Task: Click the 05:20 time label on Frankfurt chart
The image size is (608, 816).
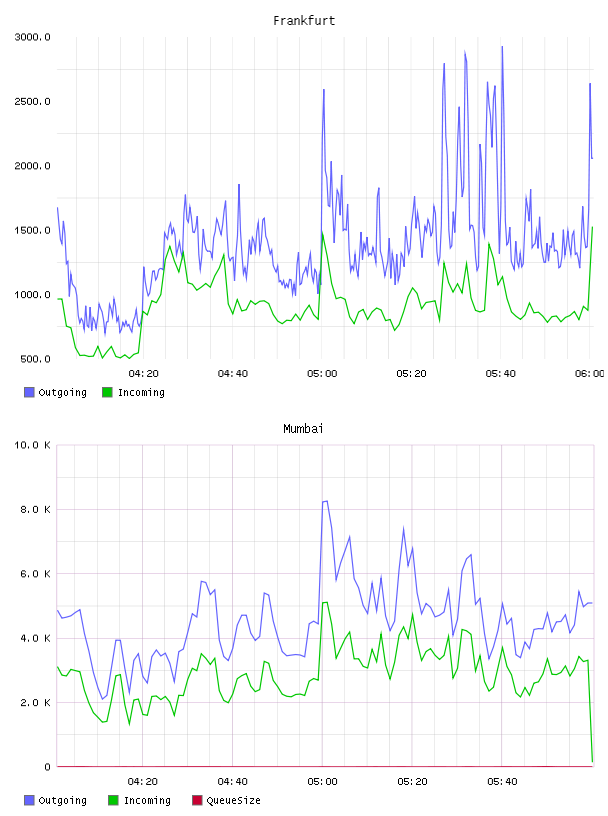Action: 411,374
